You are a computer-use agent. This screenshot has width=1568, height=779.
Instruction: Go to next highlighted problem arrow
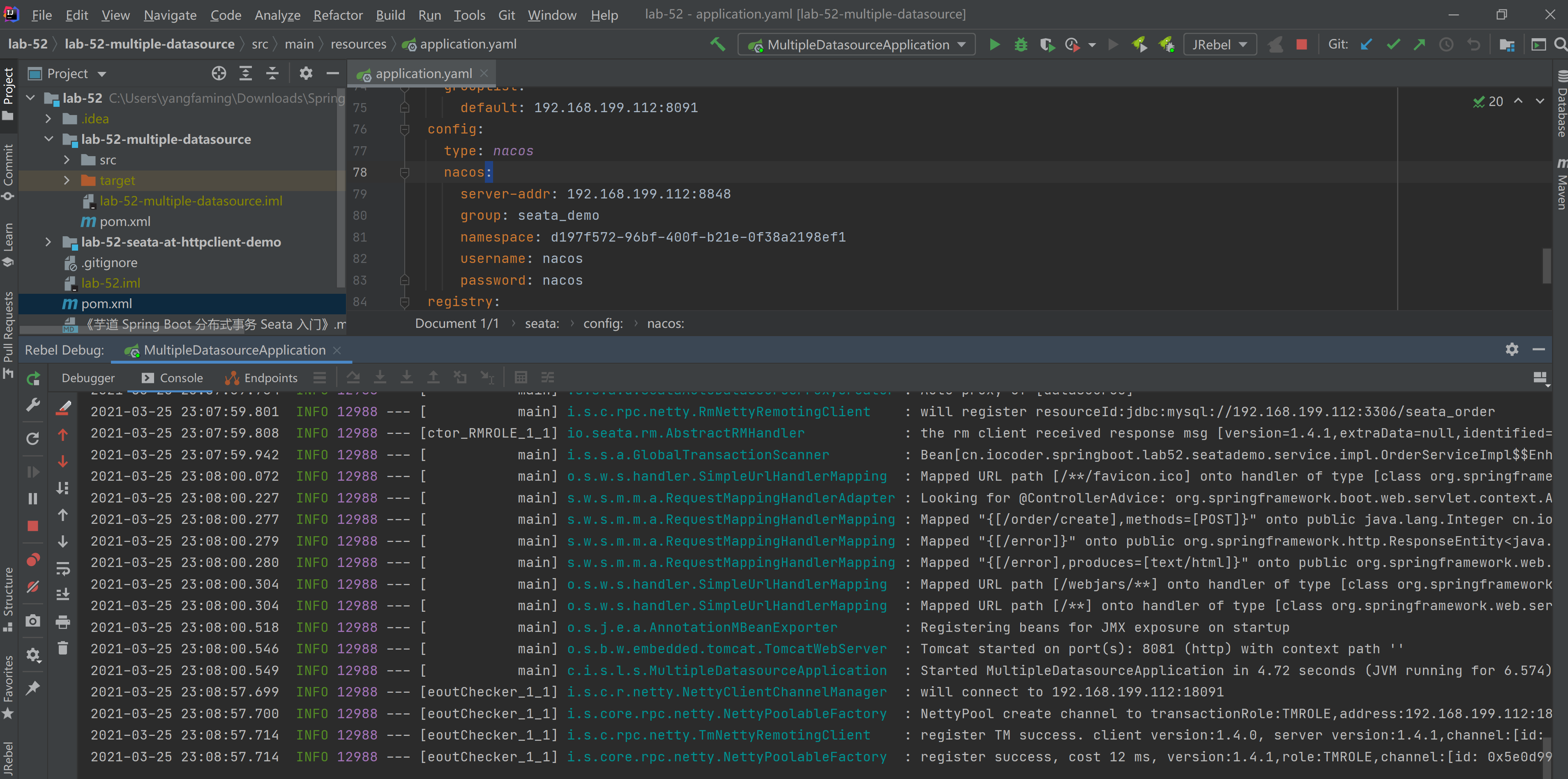[x=1539, y=101]
